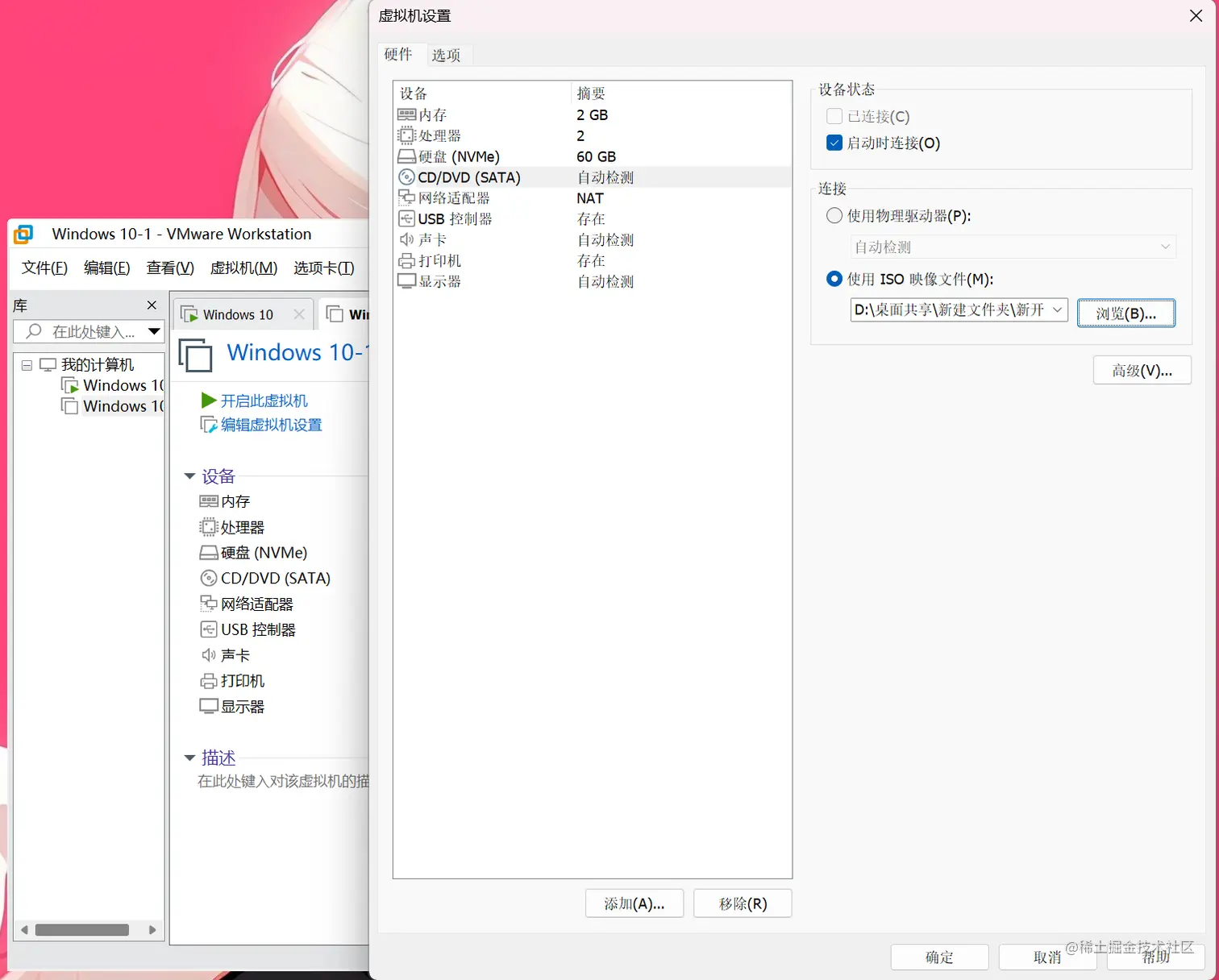The width and height of the screenshot is (1219, 980).
Task: Open library search filter dropdown arrow
Action: pyautogui.click(x=154, y=331)
